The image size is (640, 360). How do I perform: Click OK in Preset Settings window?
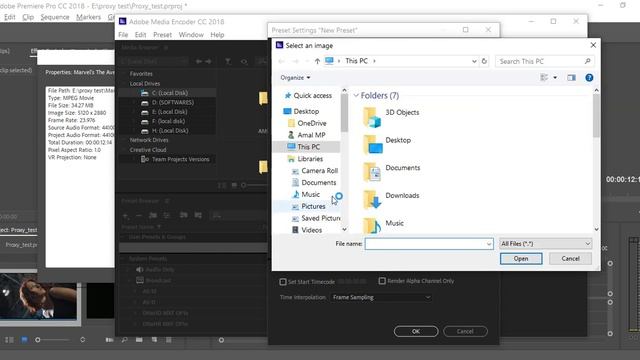pos(416,331)
